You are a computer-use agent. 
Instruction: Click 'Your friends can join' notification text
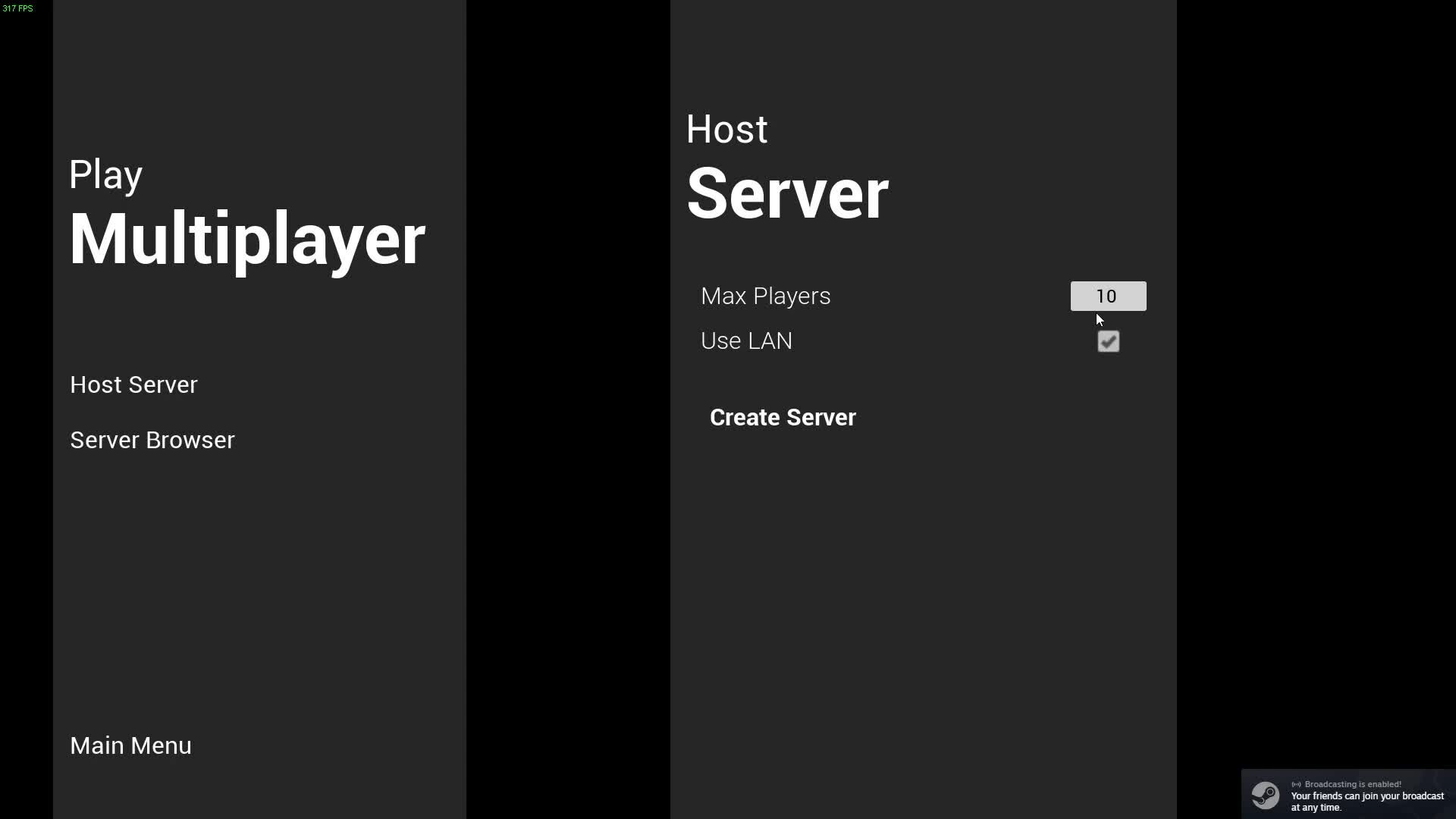1367,796
